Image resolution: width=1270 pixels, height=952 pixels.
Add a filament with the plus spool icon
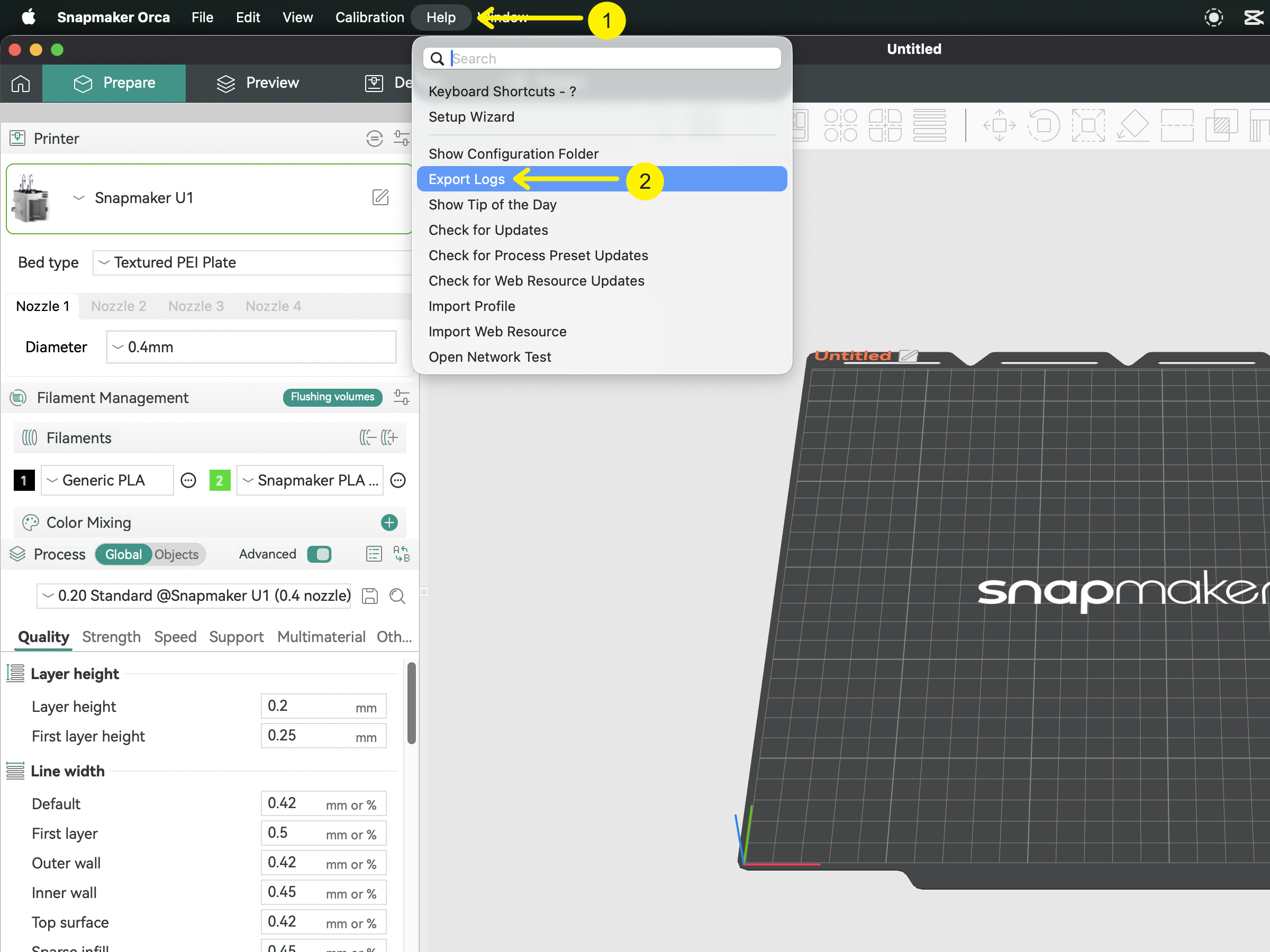pyautogui.click(x=389, y=438)
